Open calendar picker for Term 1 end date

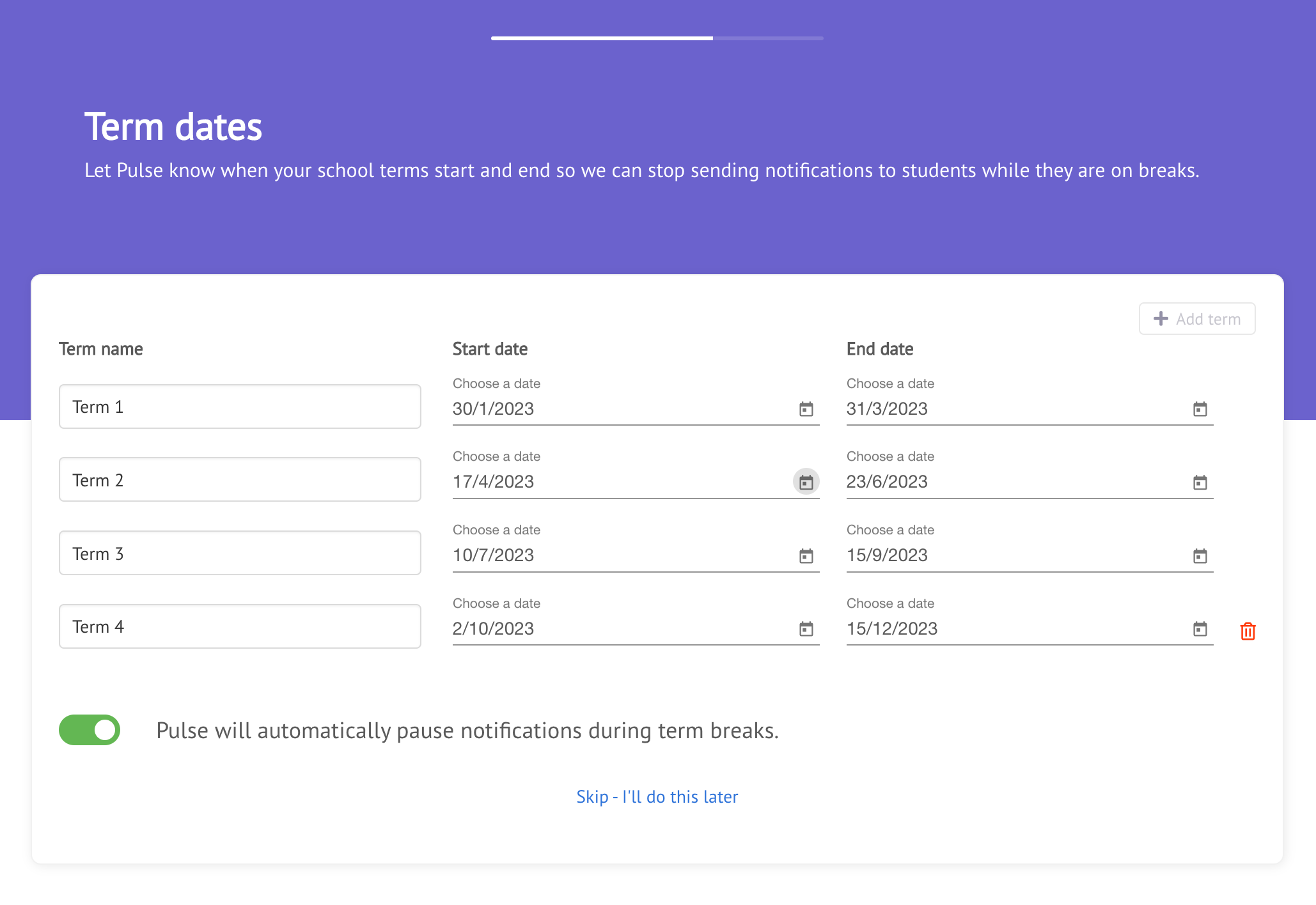click(x=1200, y=409)
